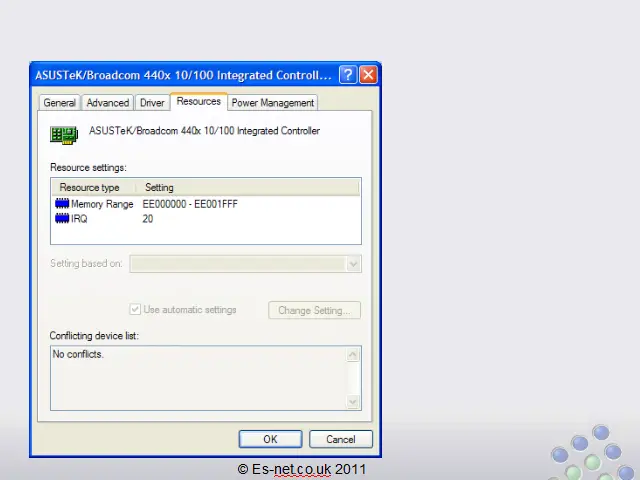Click the IRQ chip icon
Image resolution: width=640 pixels, height=480 pixels.
(x=62, y=218)
